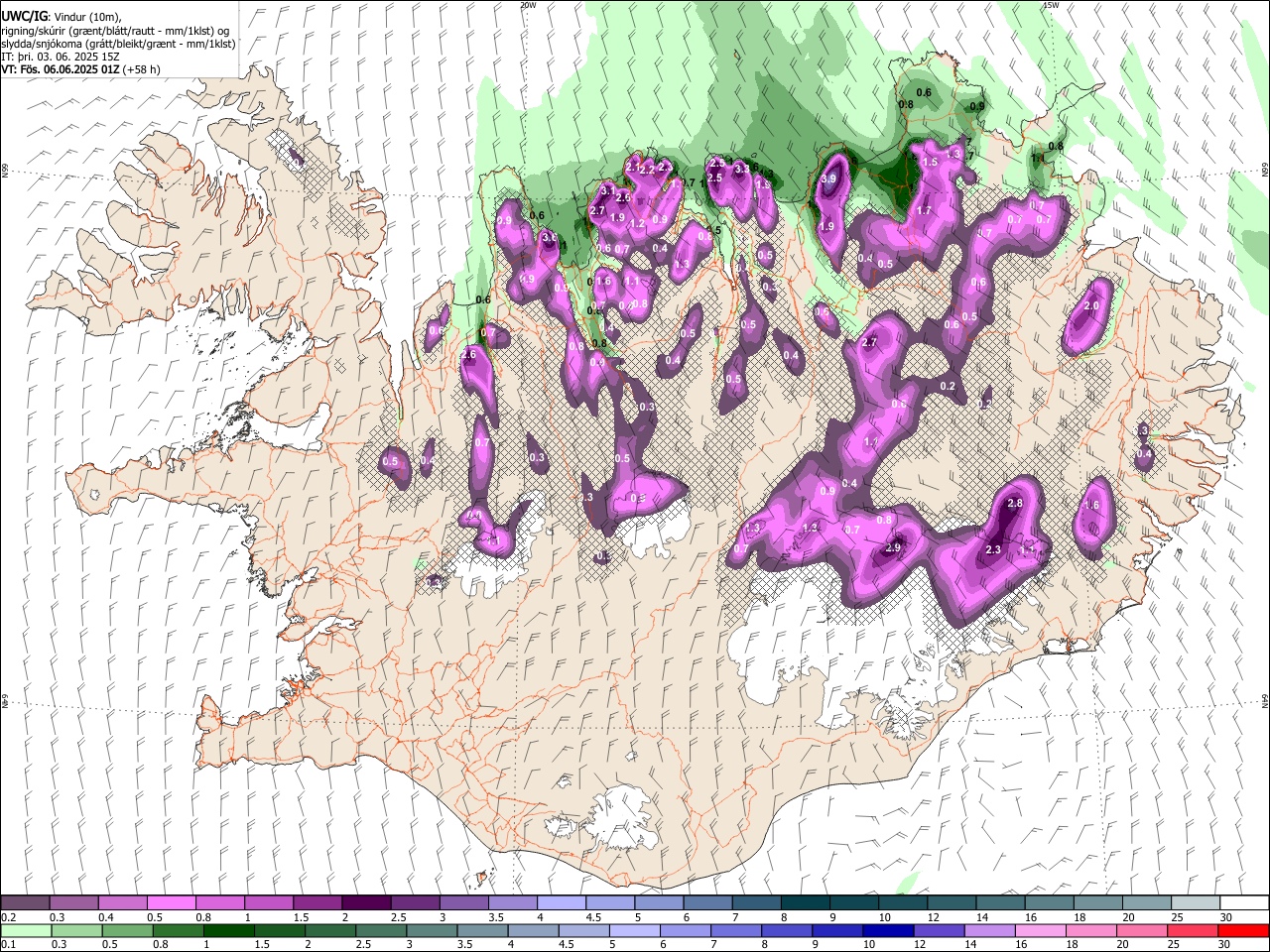Click the dark teal 8–9 snow legend swatch

click(806, 903)
